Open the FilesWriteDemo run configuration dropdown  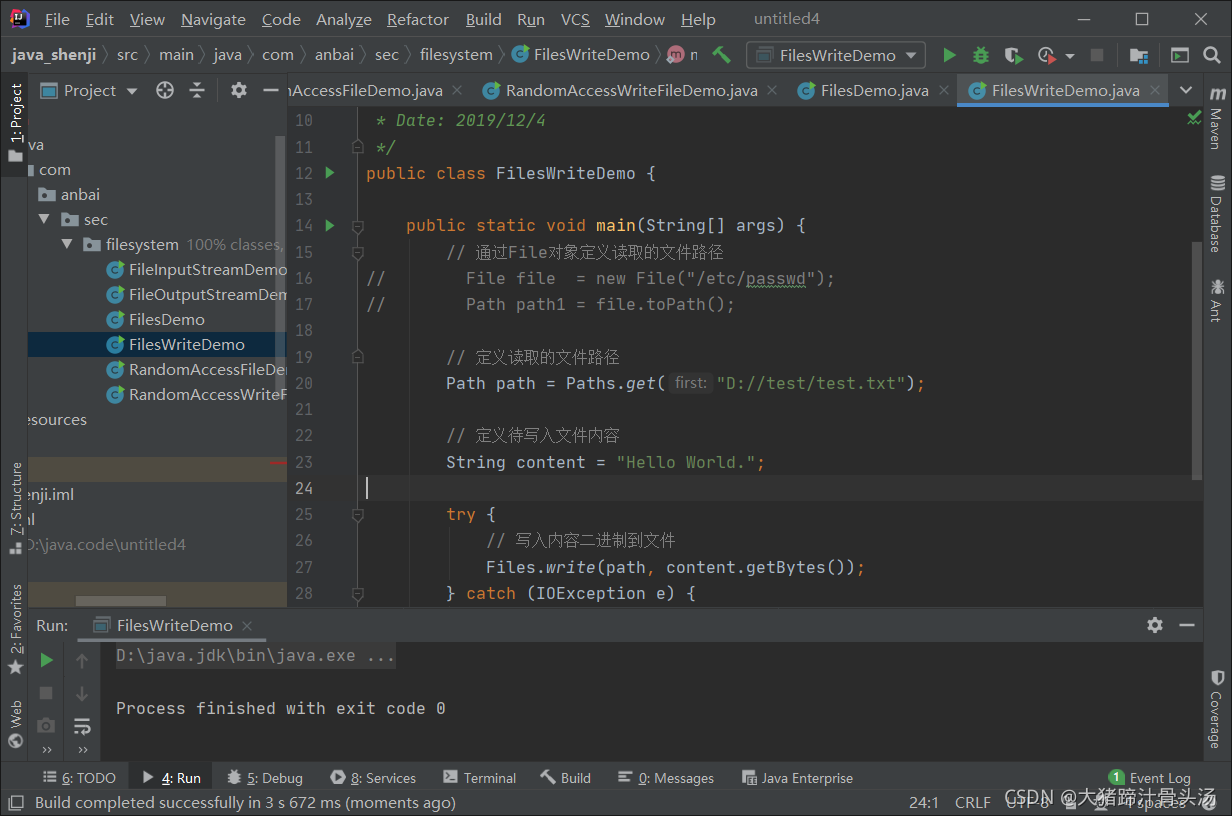click(x=836, y=55)
